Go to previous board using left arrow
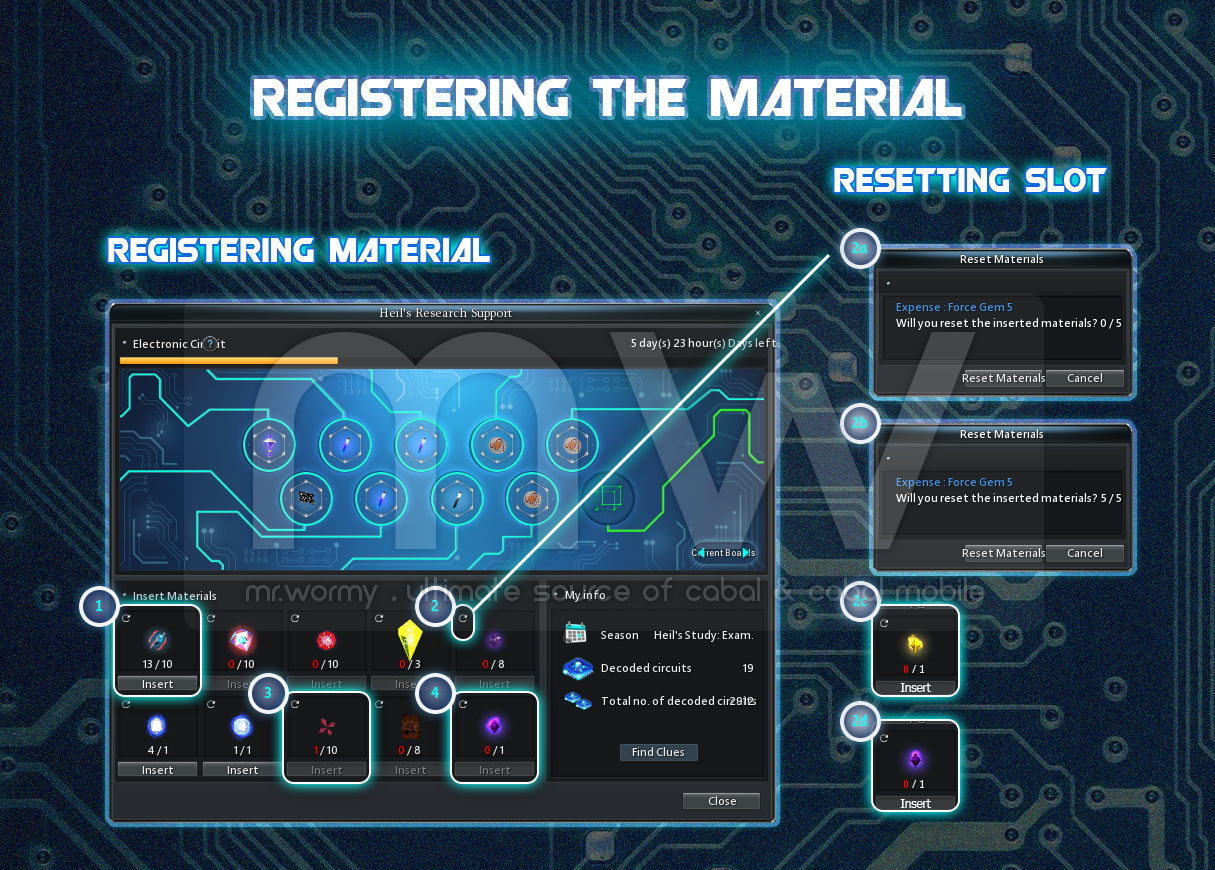 tap(700, 553)
